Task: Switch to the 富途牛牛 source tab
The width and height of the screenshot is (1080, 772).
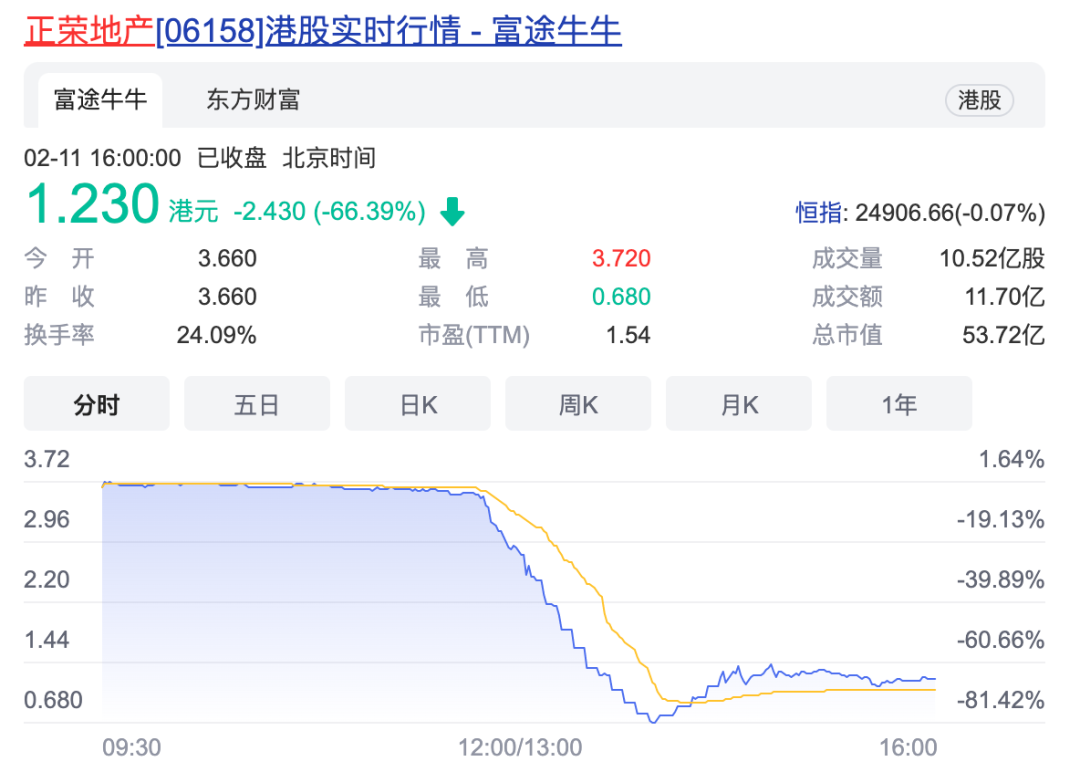Action: point(100,99)
